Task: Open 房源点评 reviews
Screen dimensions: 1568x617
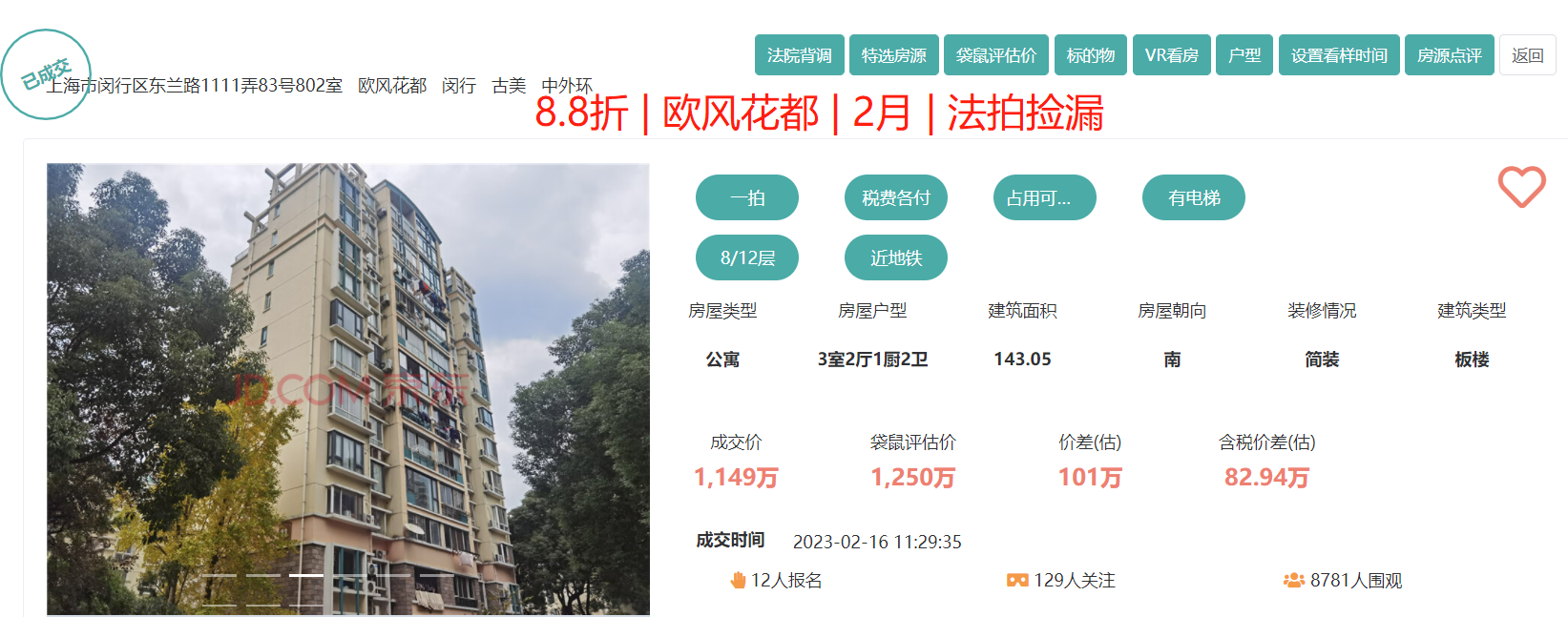Action: click(x=1449, y=55)
